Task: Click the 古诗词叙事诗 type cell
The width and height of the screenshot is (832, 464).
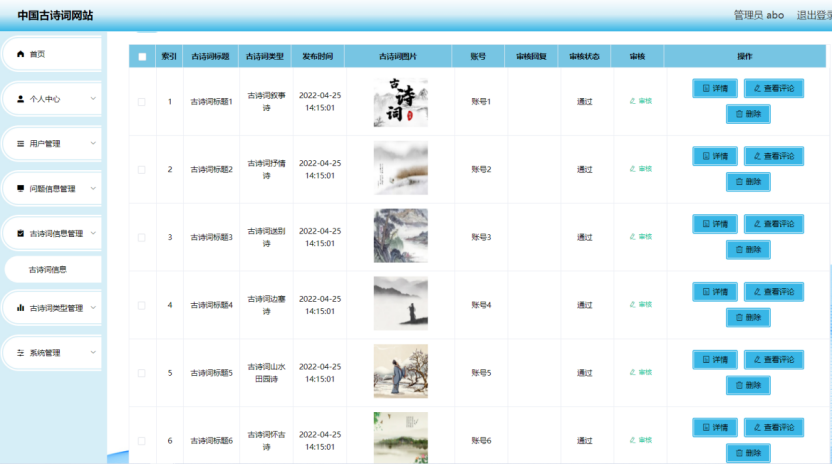Action: 266,101
